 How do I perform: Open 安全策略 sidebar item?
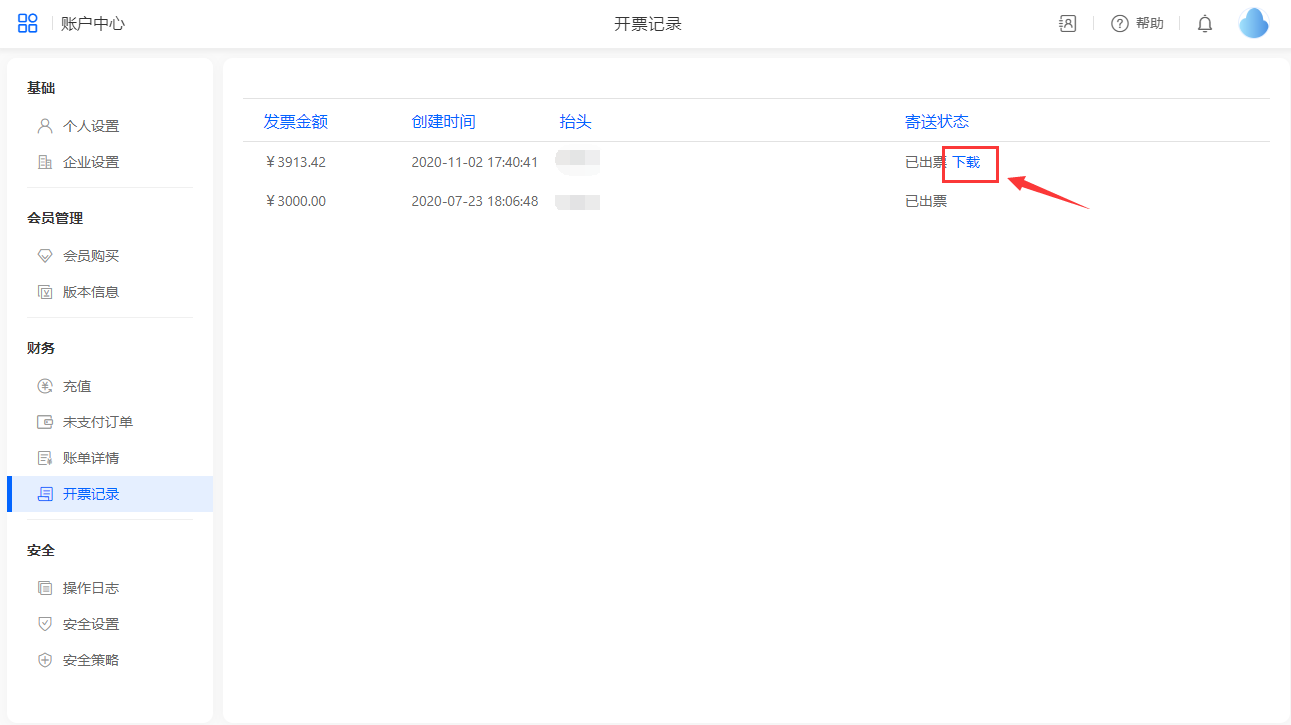pyautogui.click(x=90, y=660)
